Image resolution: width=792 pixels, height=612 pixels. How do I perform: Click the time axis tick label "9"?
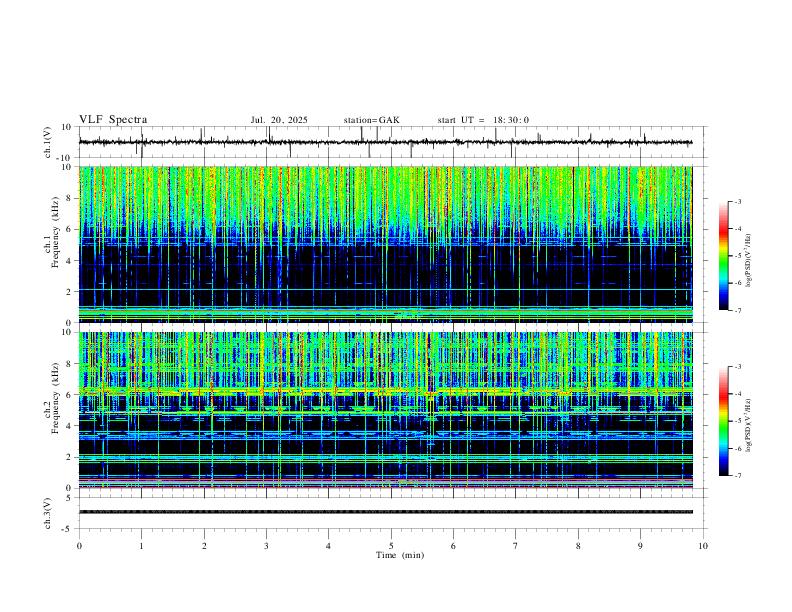[x=640, y=546]
